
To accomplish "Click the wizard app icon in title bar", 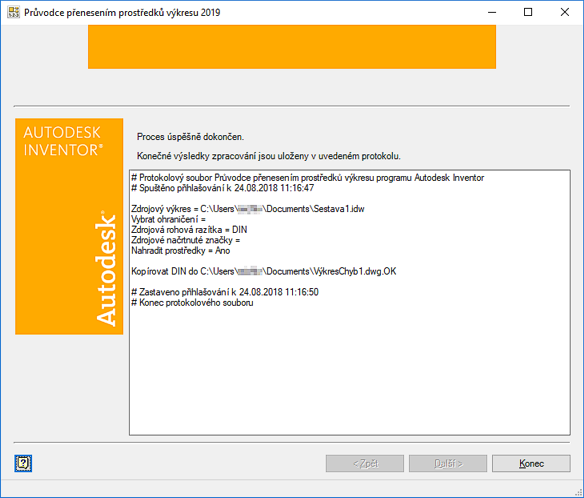I will click(13, 12).
